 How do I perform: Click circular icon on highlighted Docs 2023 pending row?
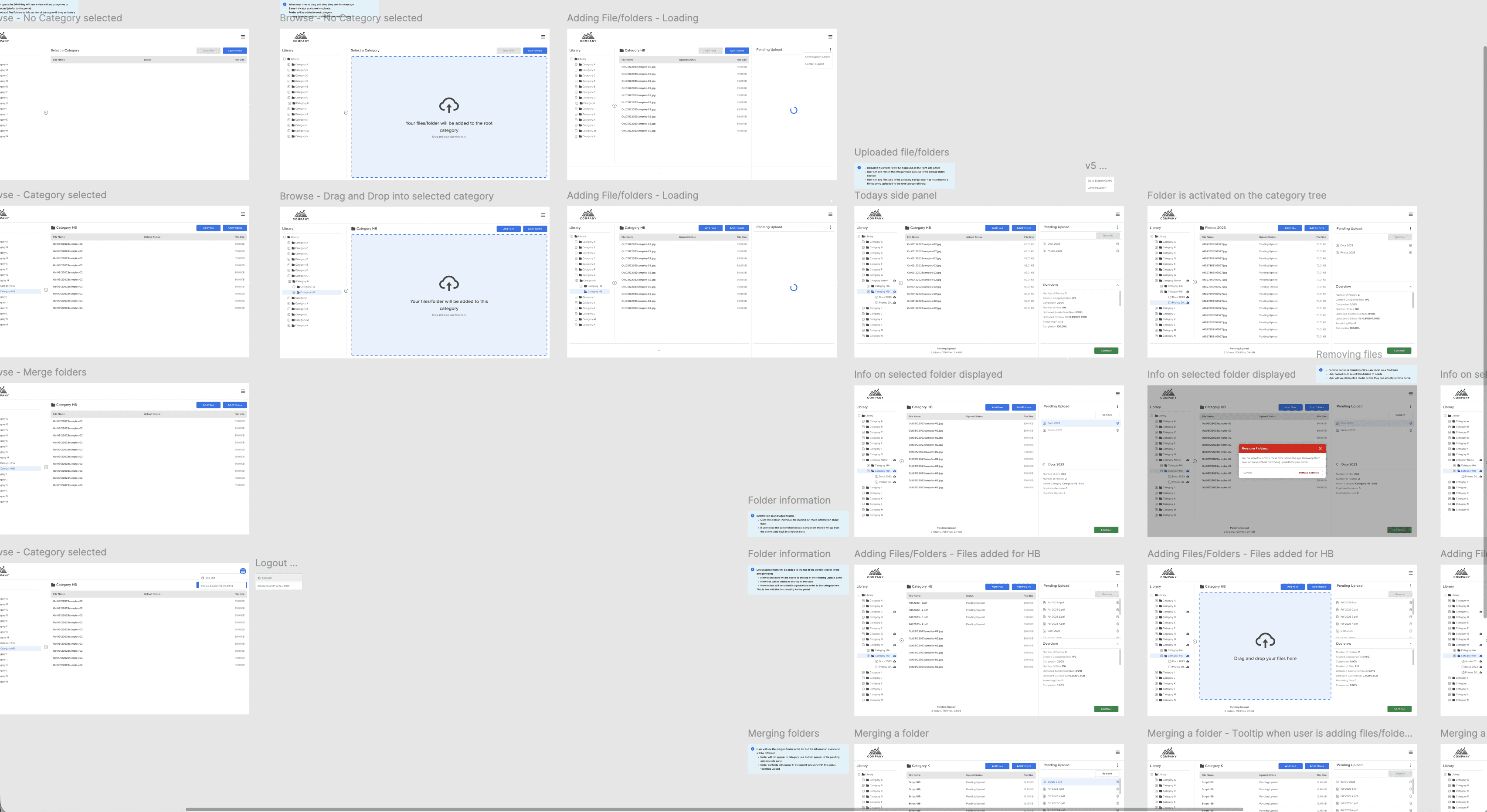[1117, 423]
